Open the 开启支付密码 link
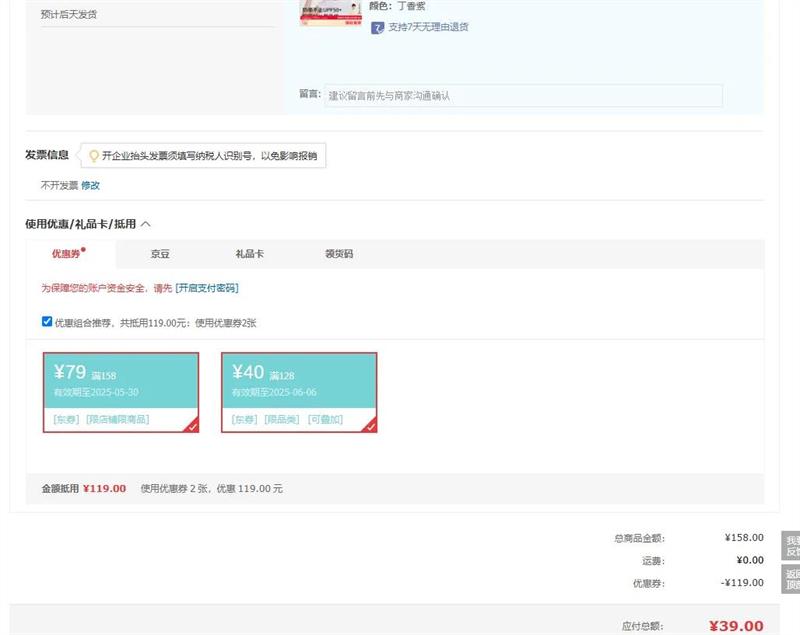This screenshot has width=800, height=635. 207,288
